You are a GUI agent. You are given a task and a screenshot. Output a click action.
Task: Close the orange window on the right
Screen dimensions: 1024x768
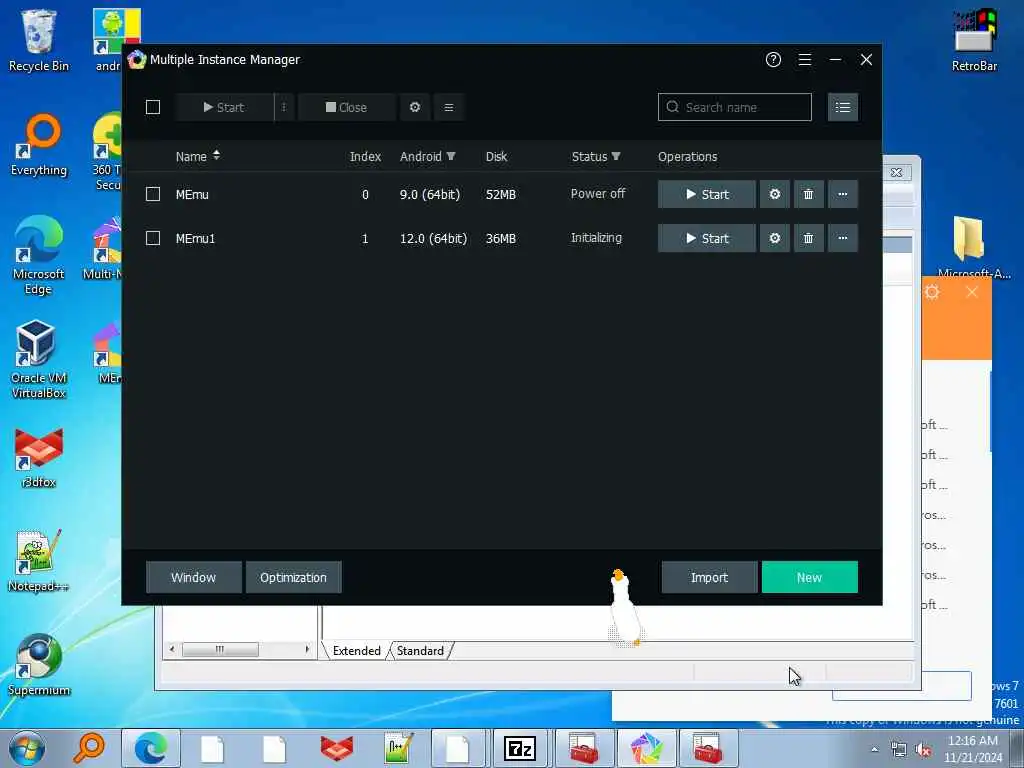(x=972, y=292)
